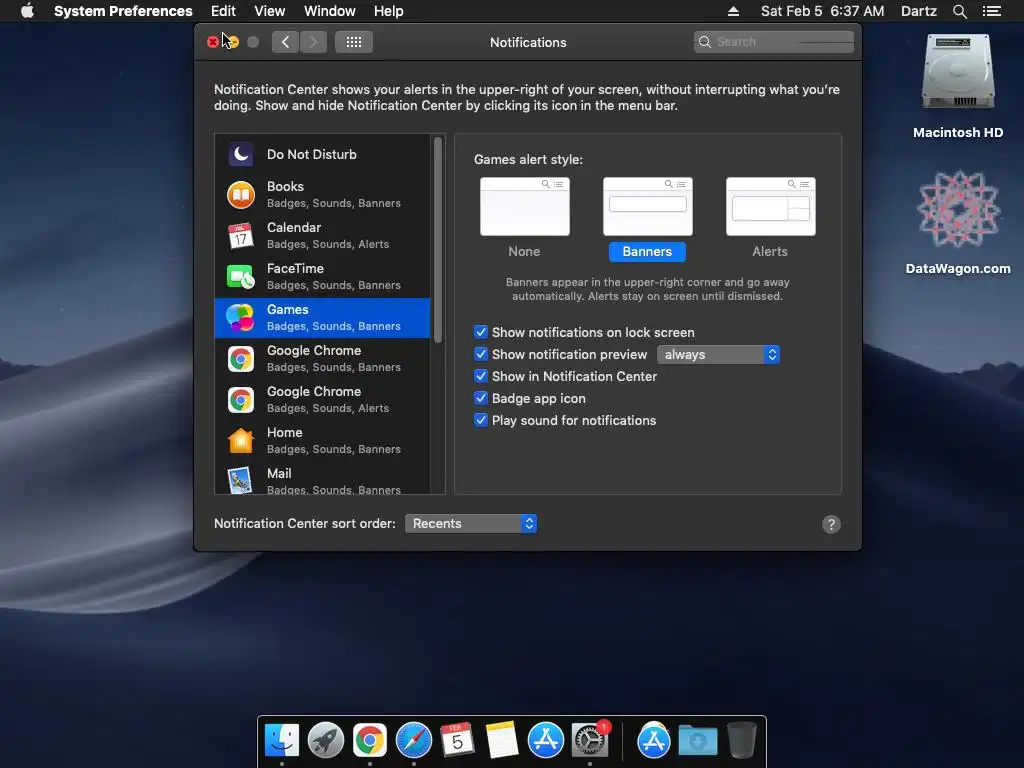Click the eject icon in menu bar

(733, 11)
